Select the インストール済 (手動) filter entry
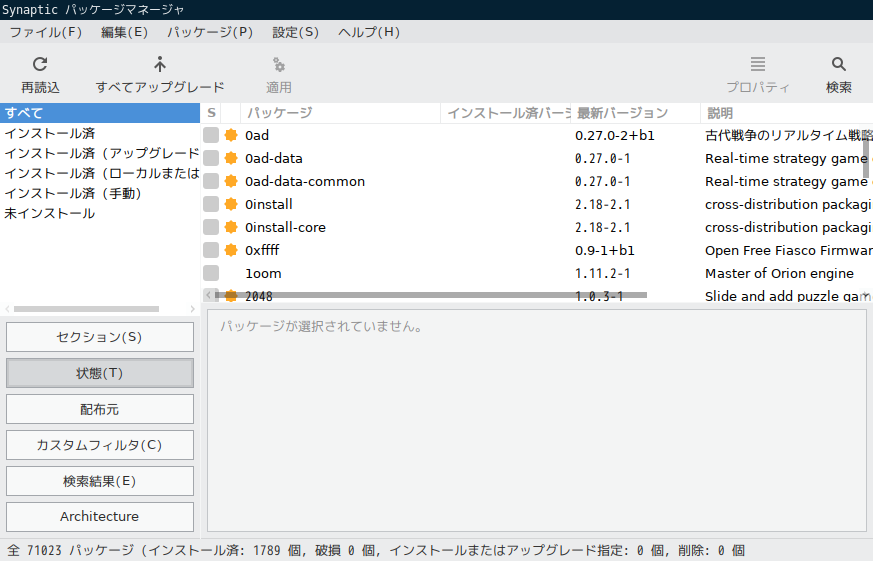The height and width of the screenshot is (561, 873). coord(100,193)
